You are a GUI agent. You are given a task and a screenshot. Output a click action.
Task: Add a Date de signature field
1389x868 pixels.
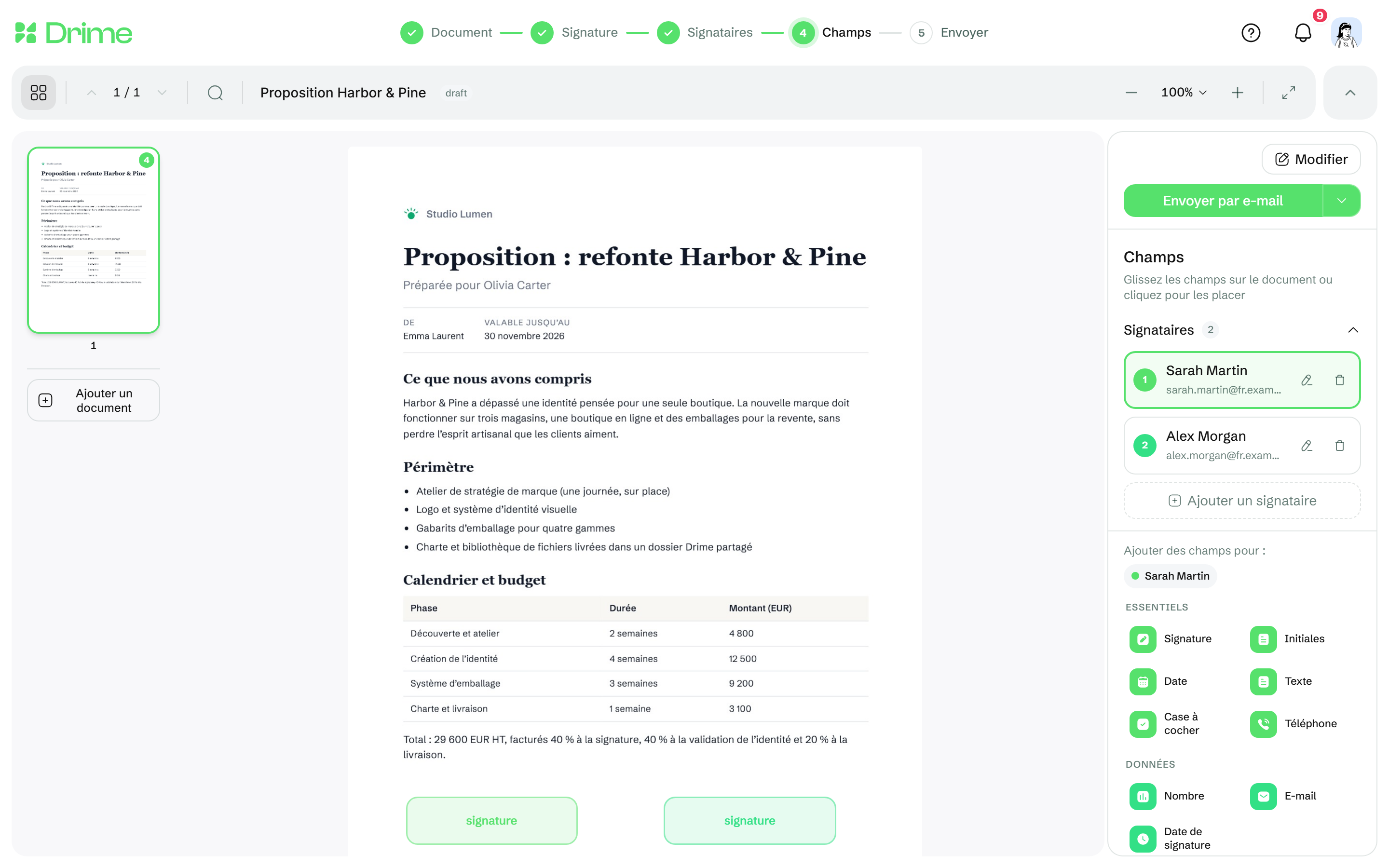click(x=1171, y=838)
